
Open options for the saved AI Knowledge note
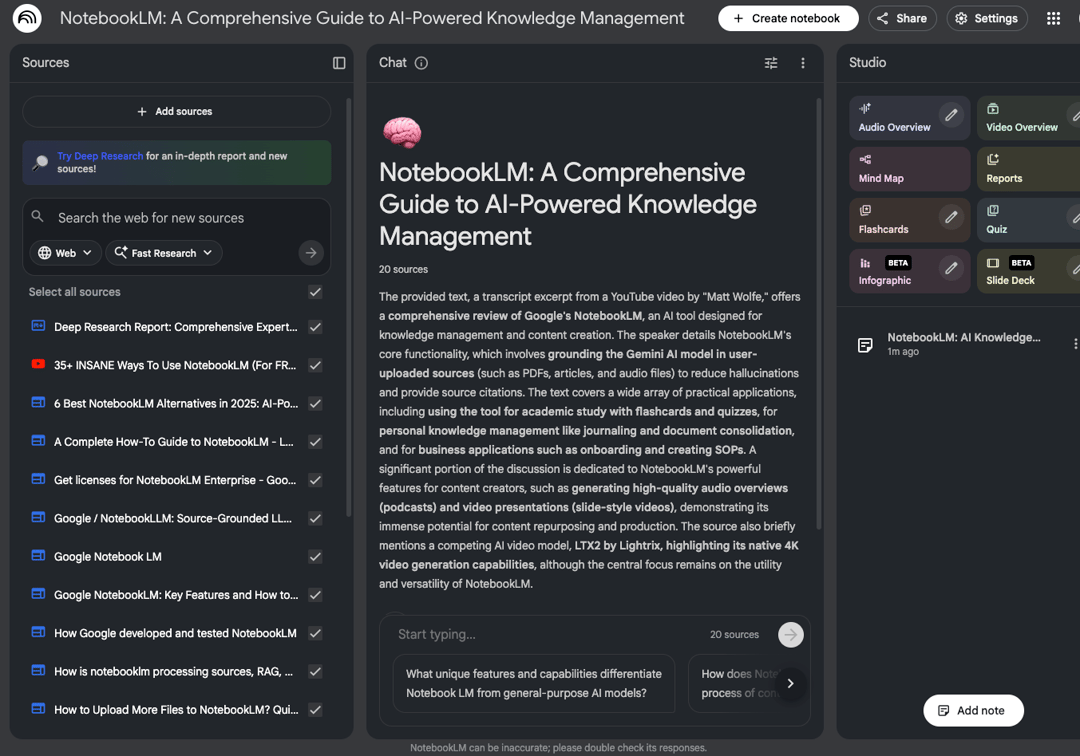pyautogui.click(x=1075, y=343)
